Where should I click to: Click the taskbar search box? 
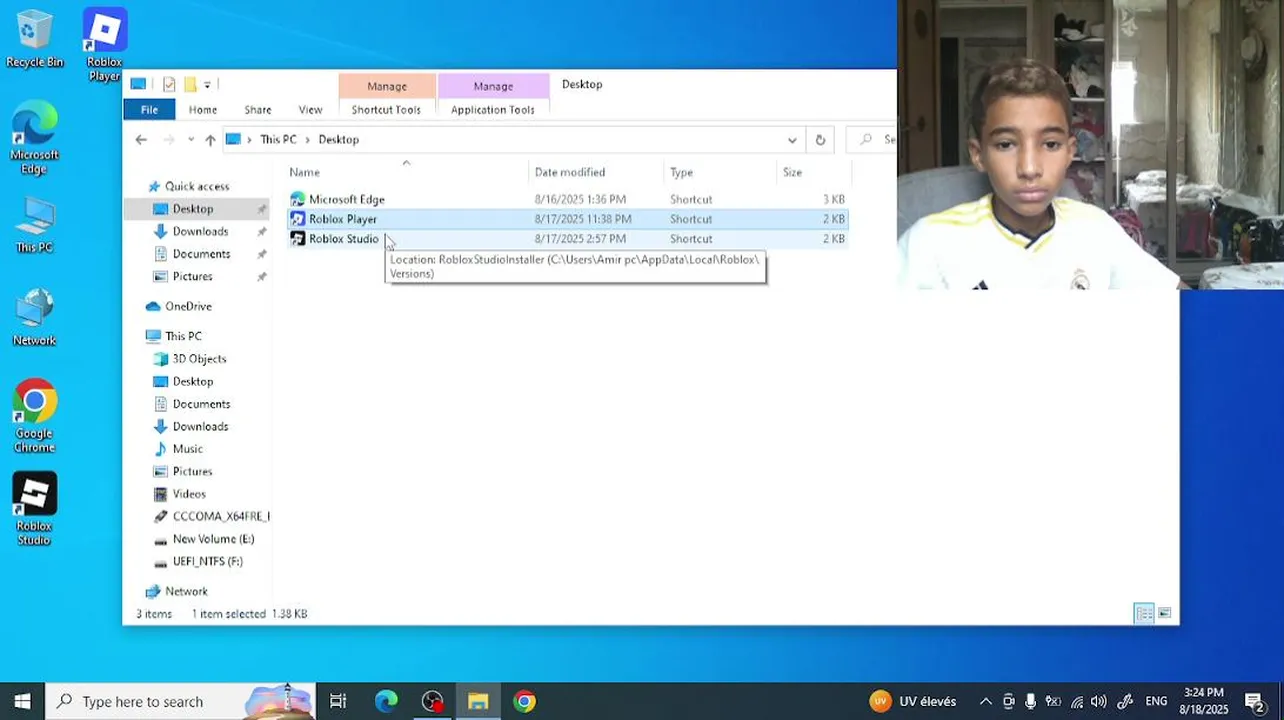(180, 702)
